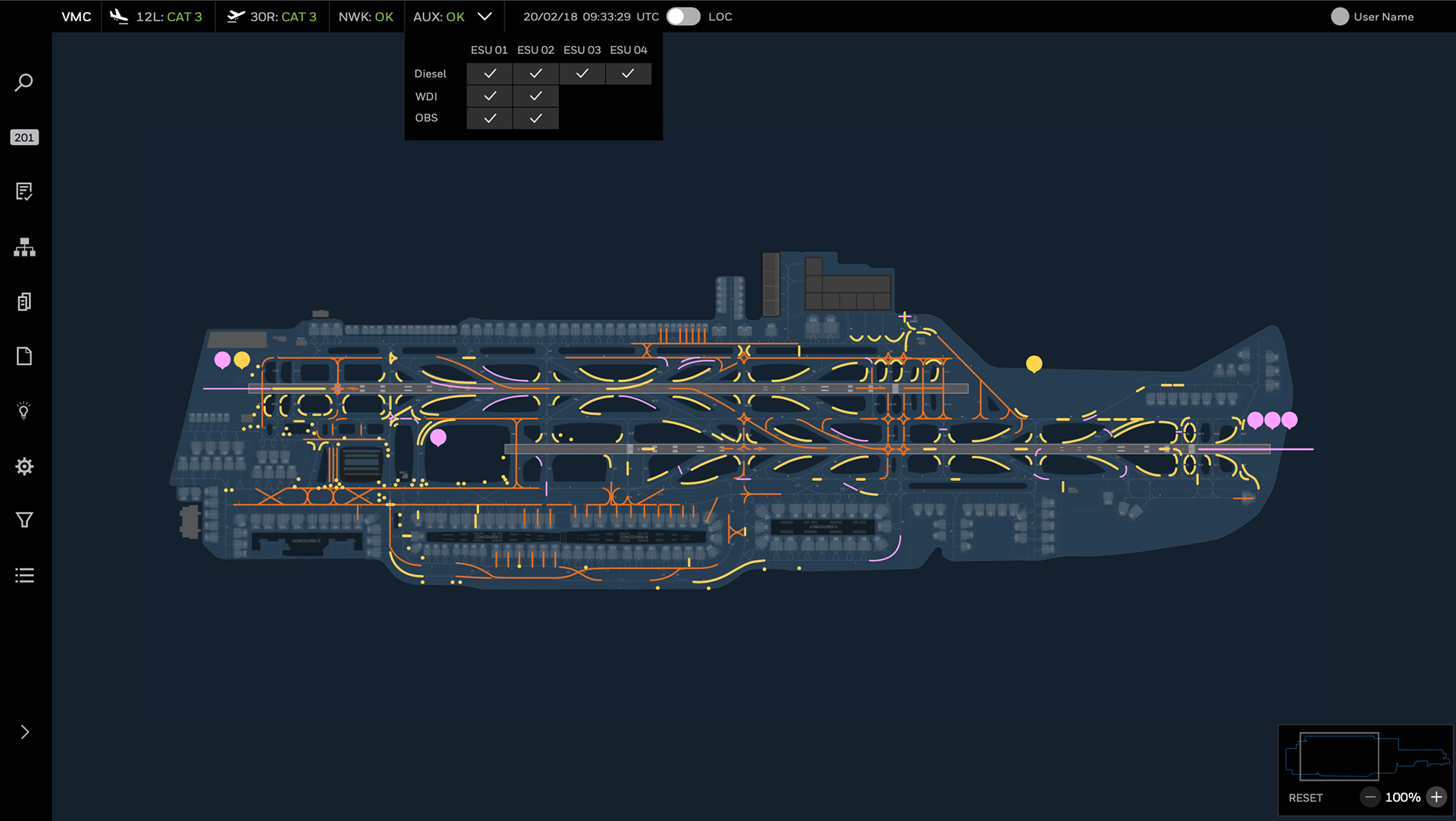Click the 100% zoom level value

tap(1402, 797)
